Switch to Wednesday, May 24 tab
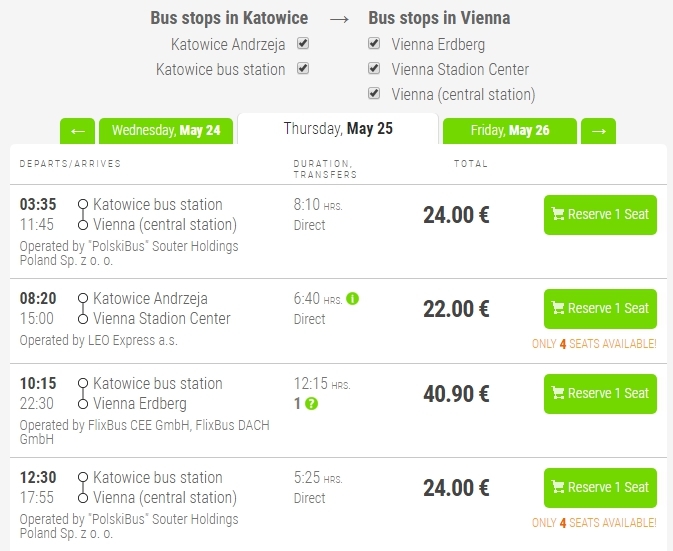Viewport: 673px width, 551px height. [x=166, y=131]
